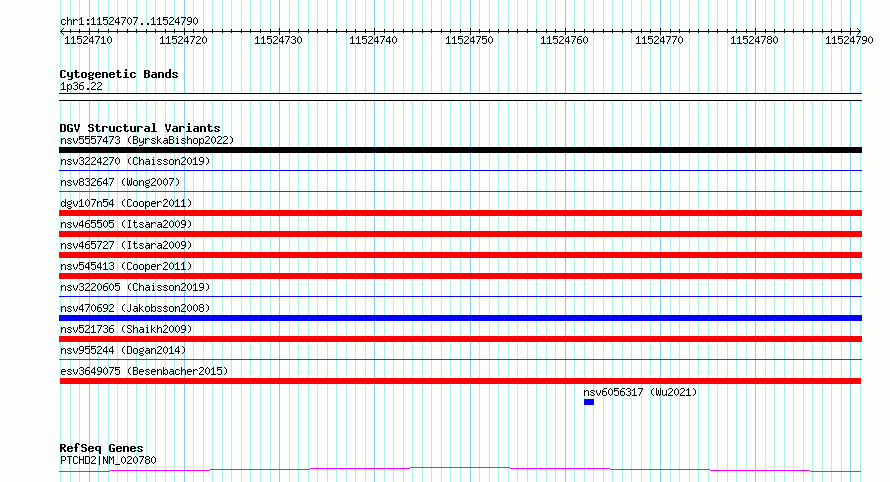
Task: Open nsv6056317 (Wu2021) variant label
Action: [x=640, y=392]
